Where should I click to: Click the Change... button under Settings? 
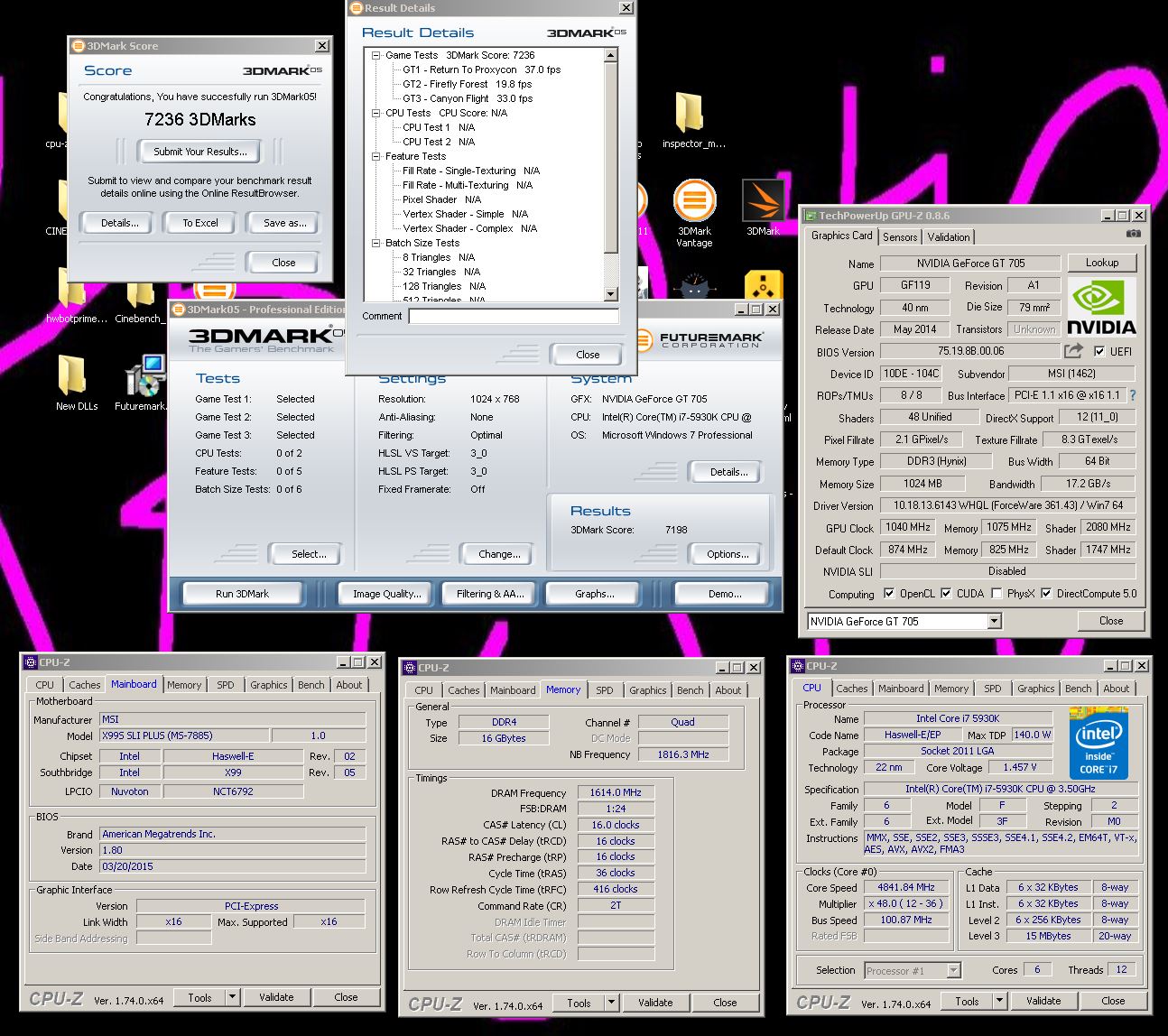coord(499,554)
